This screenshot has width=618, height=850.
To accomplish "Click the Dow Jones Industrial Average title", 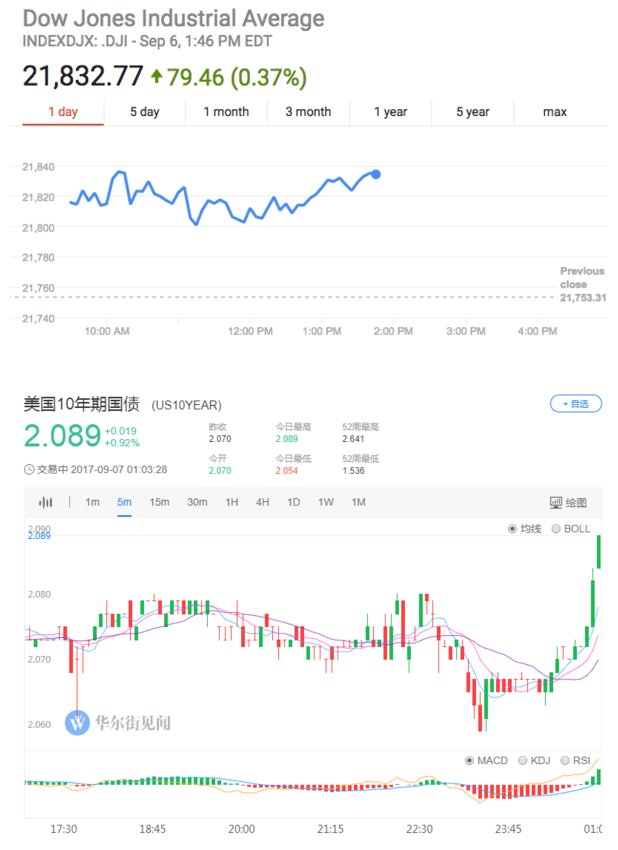I will (173, 18).
